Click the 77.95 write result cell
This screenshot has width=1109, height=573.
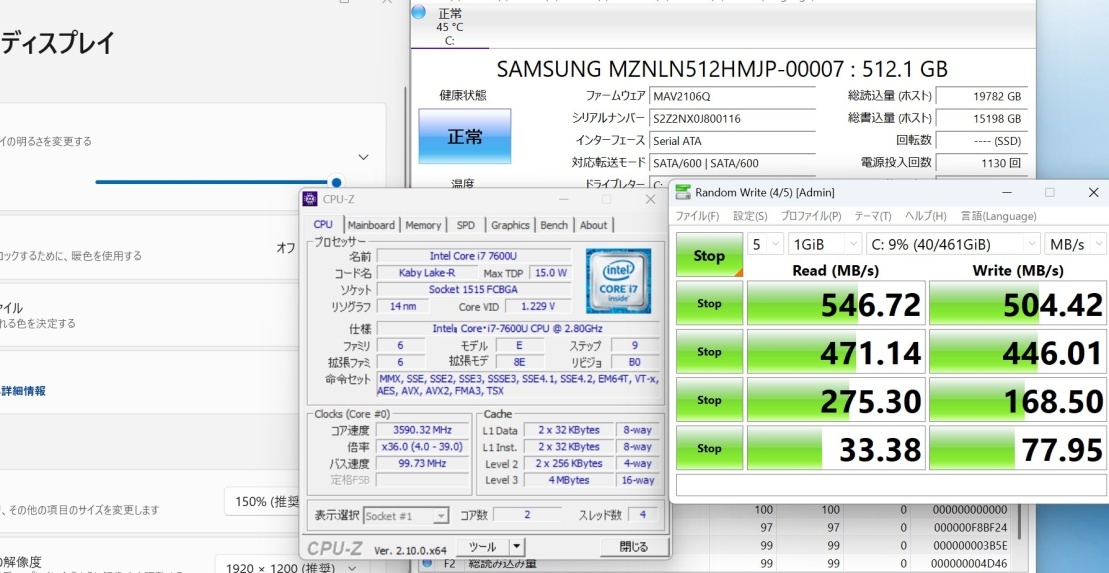(x=1018, y=448)
